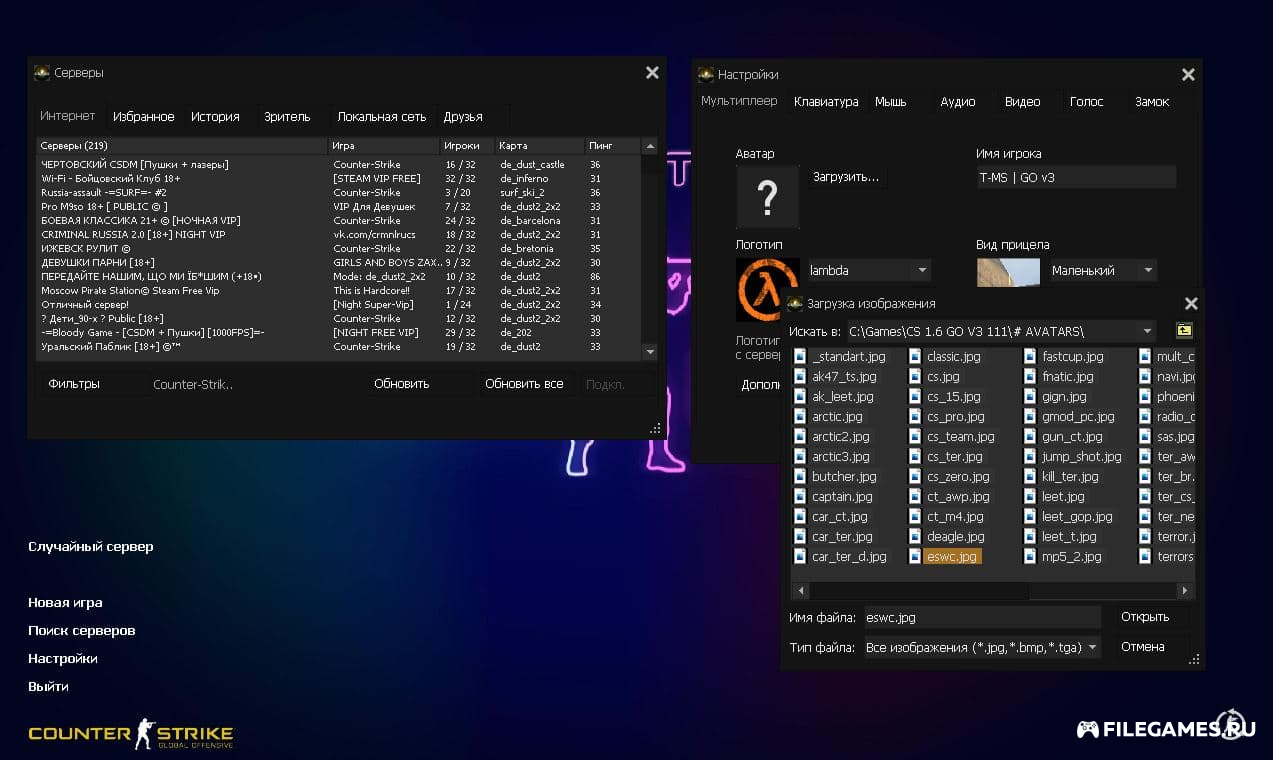1273x760 pixels.
Task: Open the Зритель tab in Servers
Action: tap(287, 117)
